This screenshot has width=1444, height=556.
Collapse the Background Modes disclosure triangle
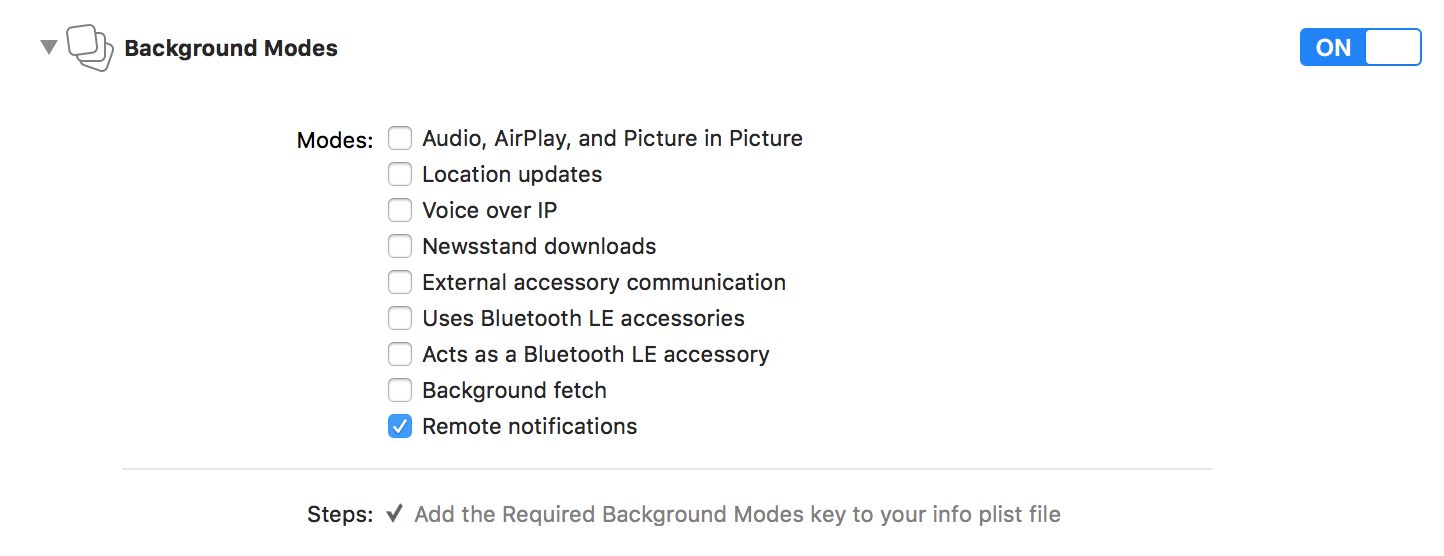(x=48, y=47)
